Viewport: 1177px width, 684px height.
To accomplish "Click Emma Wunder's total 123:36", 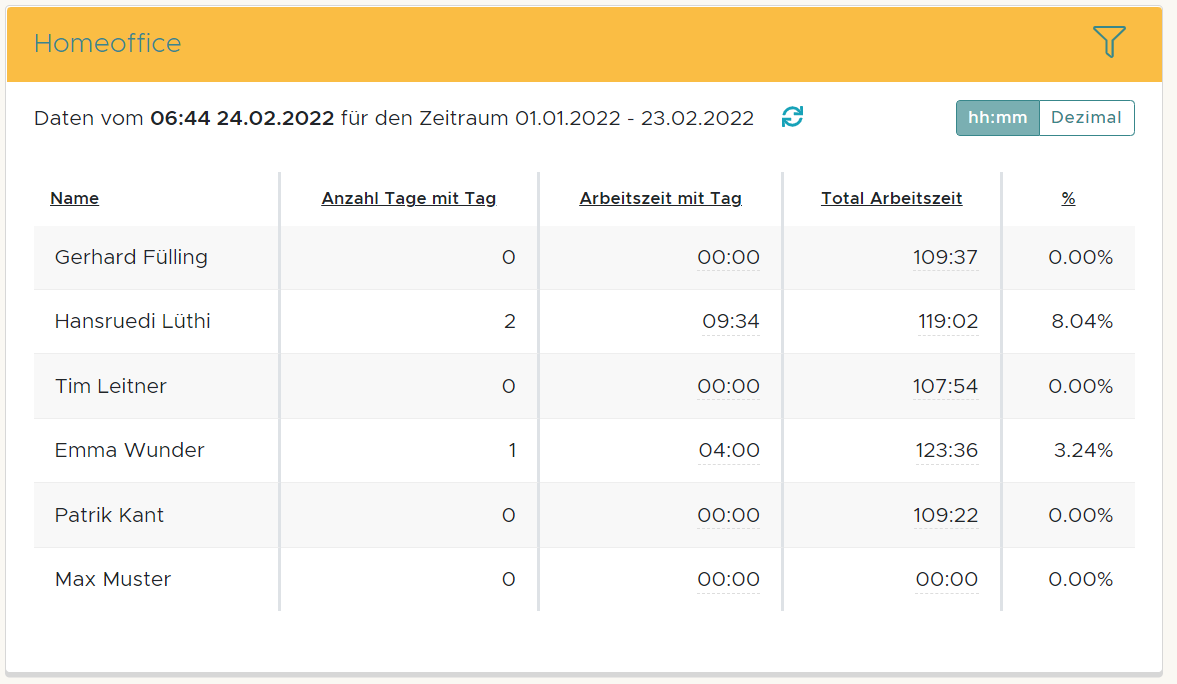I will coord(946,450).
